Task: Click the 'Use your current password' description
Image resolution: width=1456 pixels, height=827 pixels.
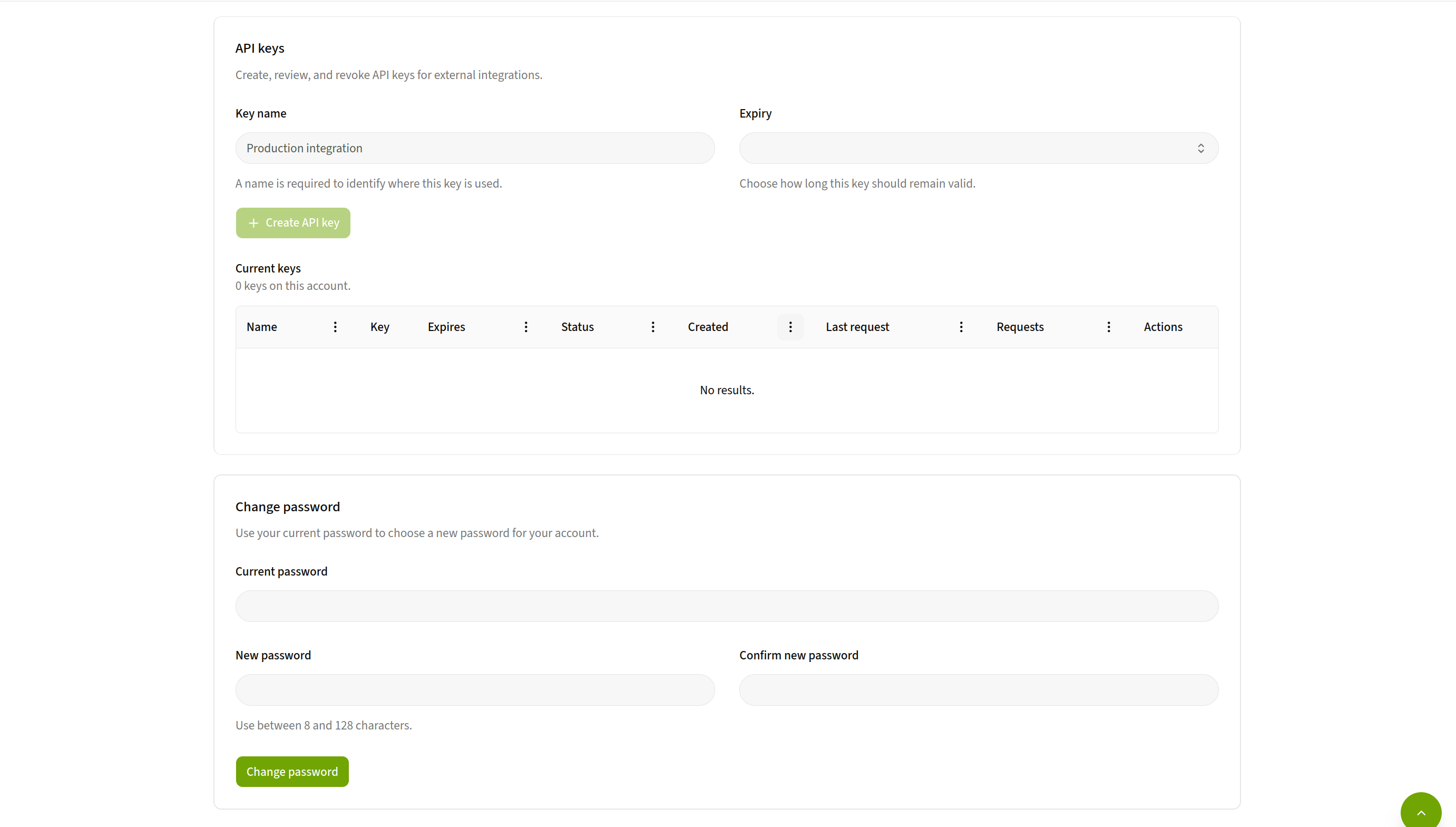Action: click(x=417, y=533)
